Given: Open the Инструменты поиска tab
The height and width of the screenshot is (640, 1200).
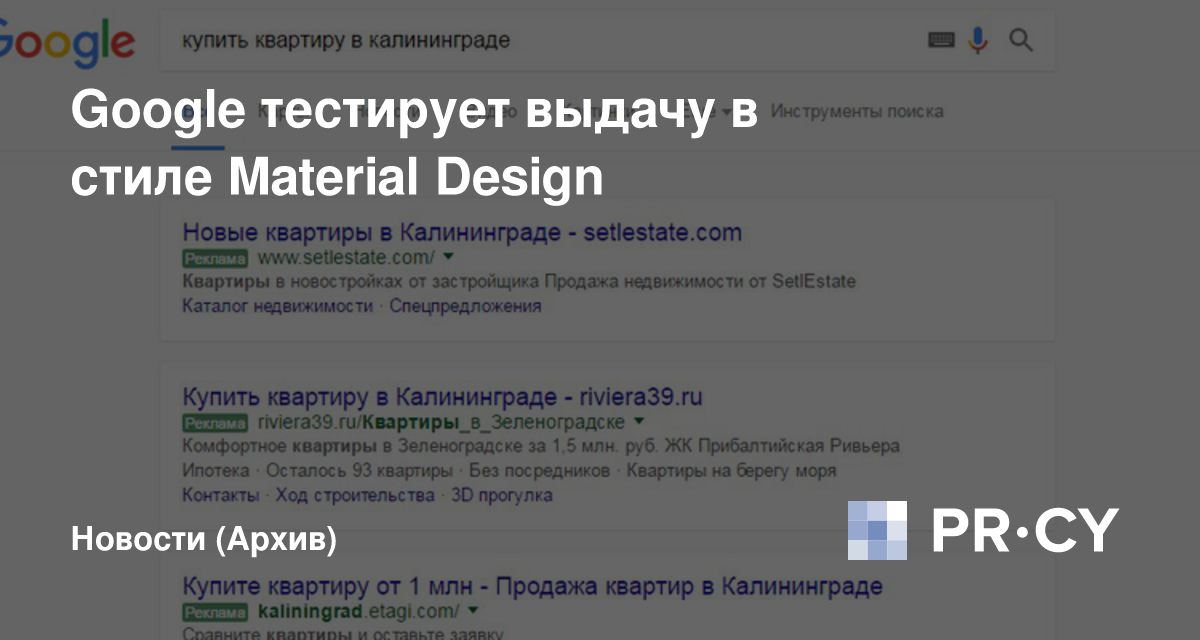Looking at the screenshot, I should tap(857, 111).
